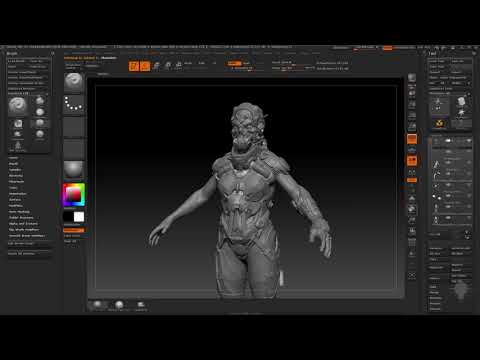The height and width of the screenshot is (360, 480).
Task: Open the current brush thumbnail on left shelf
Action: (x=74, y=82)
